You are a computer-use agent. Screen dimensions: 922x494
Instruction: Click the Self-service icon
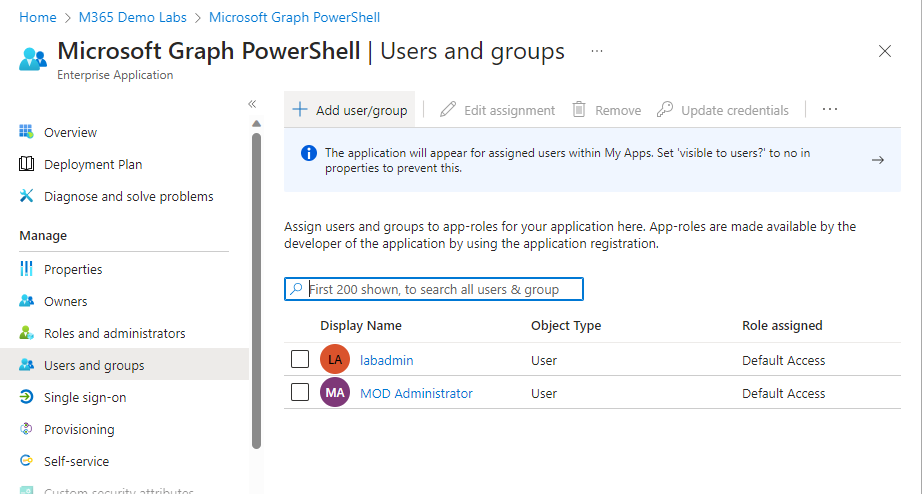(27, 461)
